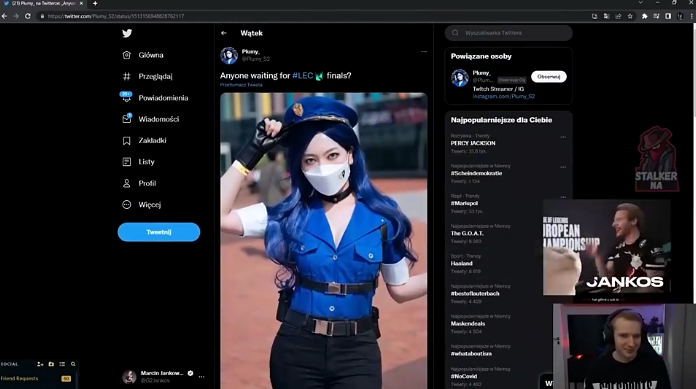The width and height of the screenshot is (696, 389).
Task: Click share page icon in address bar
Action: coord(618,16)
